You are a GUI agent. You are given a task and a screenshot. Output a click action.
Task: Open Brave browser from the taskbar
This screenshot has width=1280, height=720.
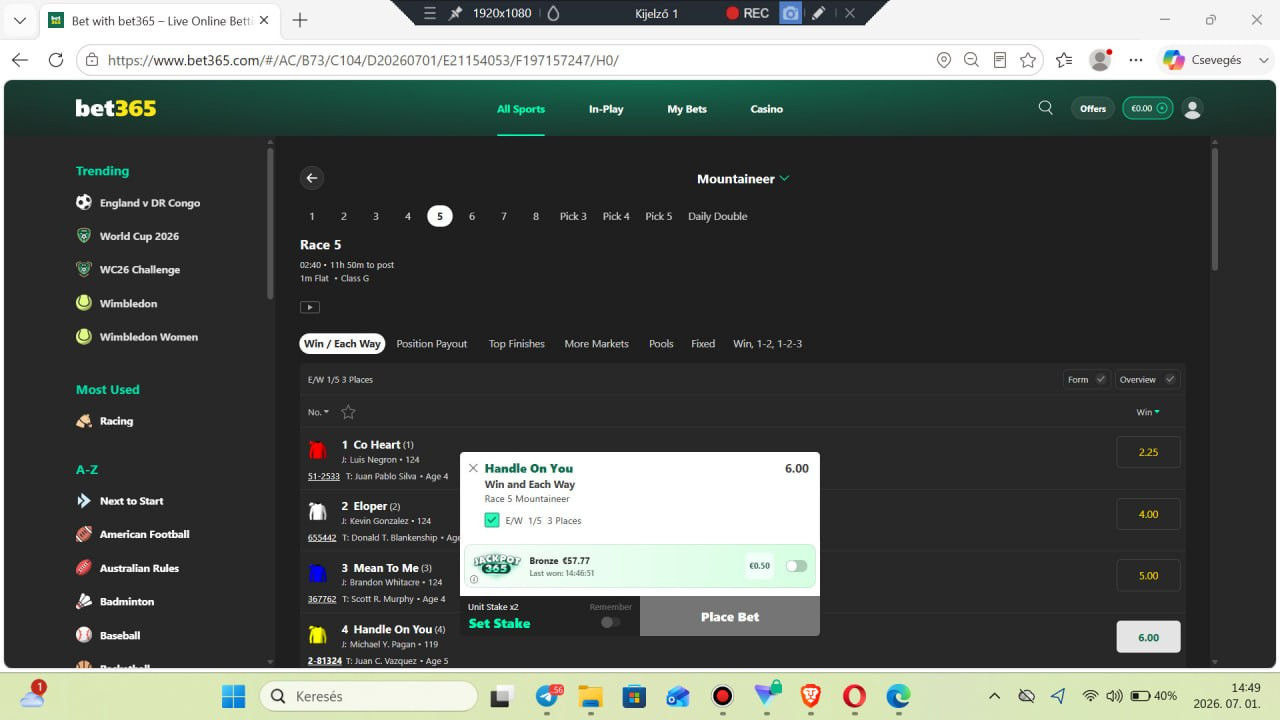coord(811,696)
